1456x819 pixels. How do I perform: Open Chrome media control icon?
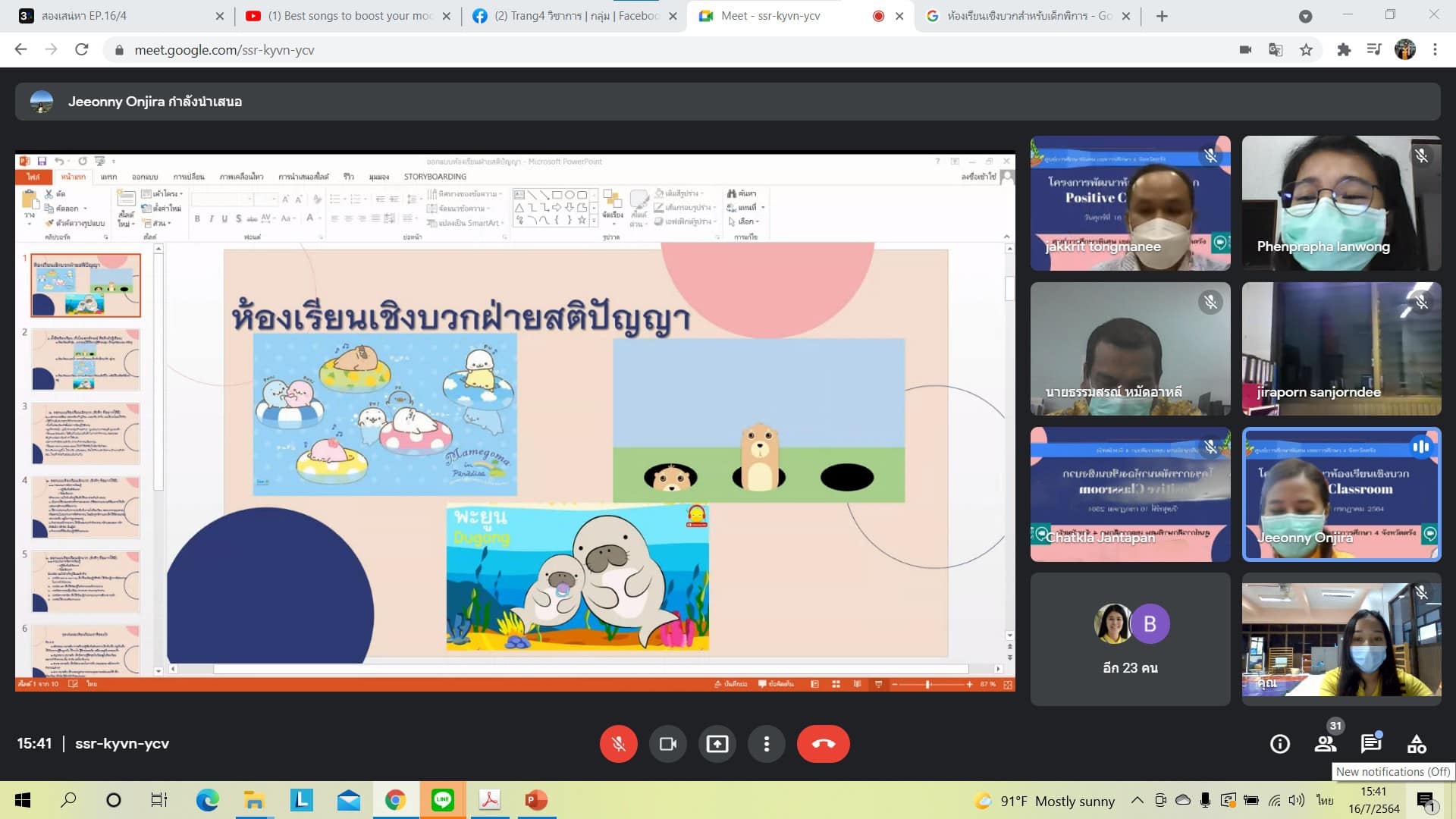[1374, 50]
